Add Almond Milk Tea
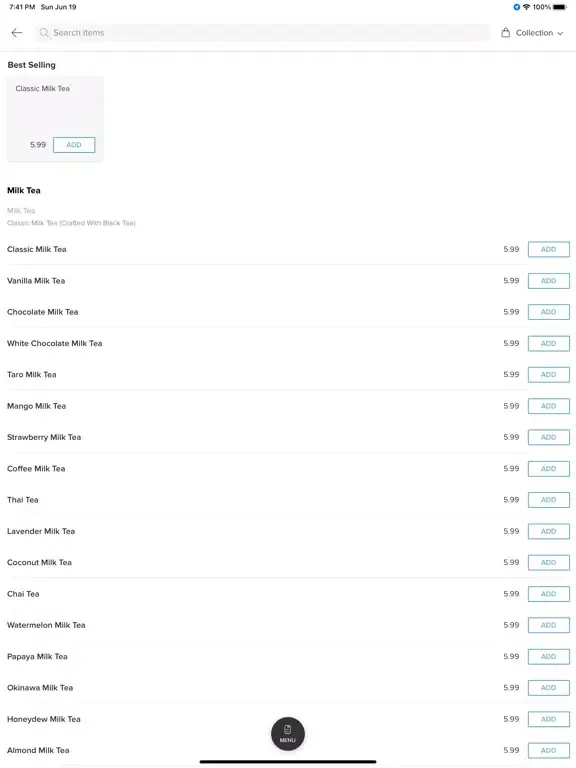 coord(549,750)
